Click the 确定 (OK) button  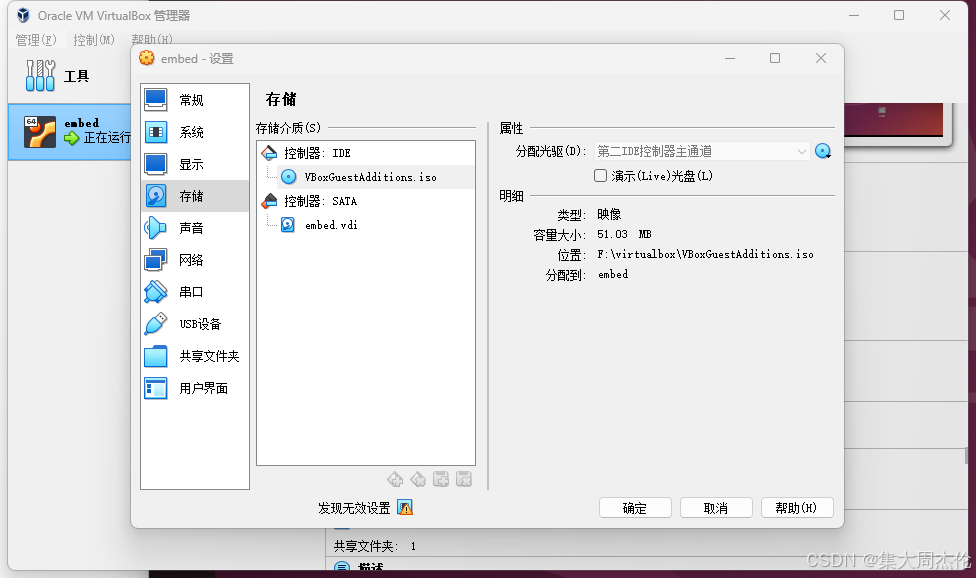(635, 508)
